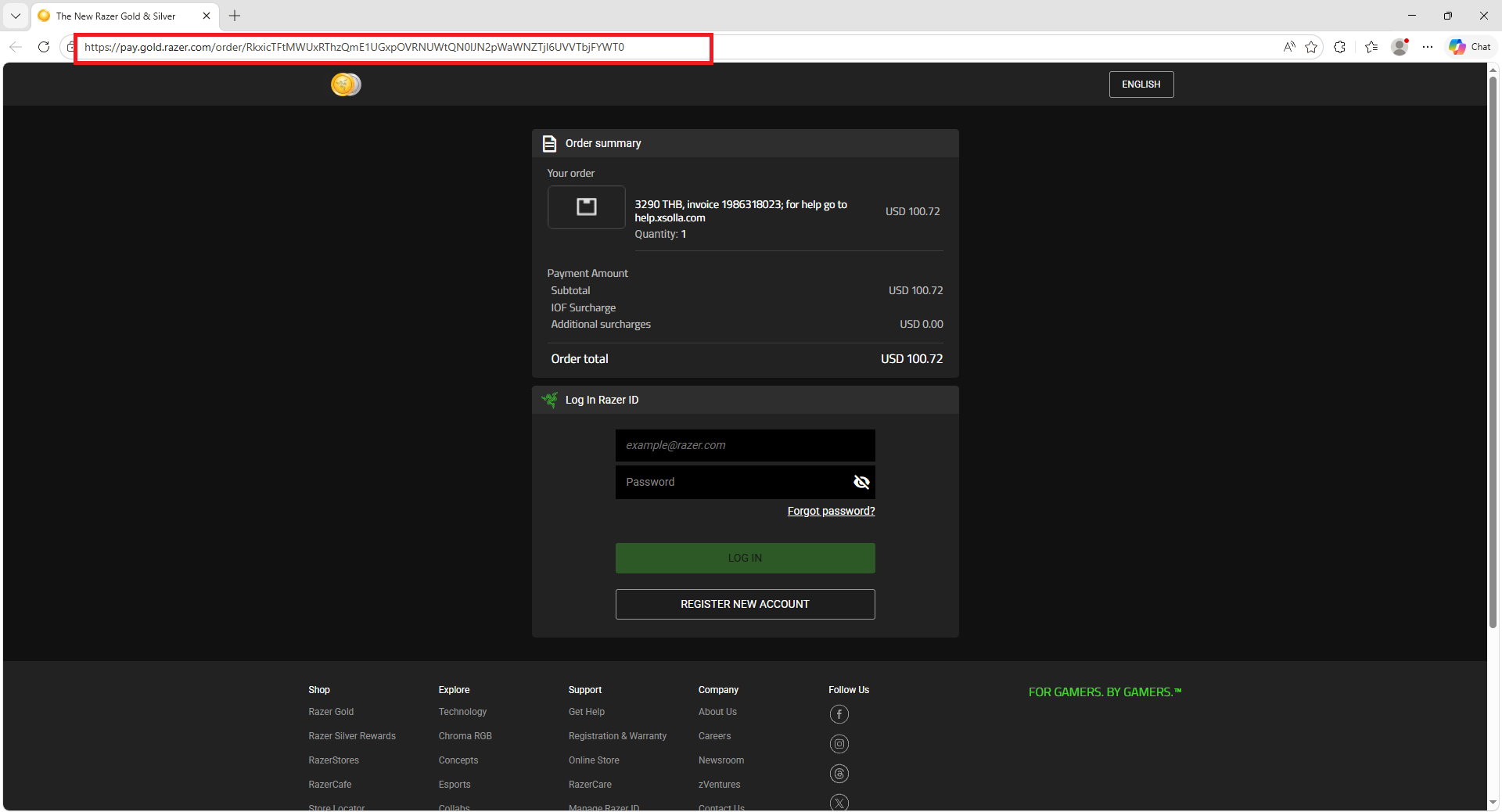The image size is (1502, 812).
Task: Open the About Us footer link
Action: [717, 712]
